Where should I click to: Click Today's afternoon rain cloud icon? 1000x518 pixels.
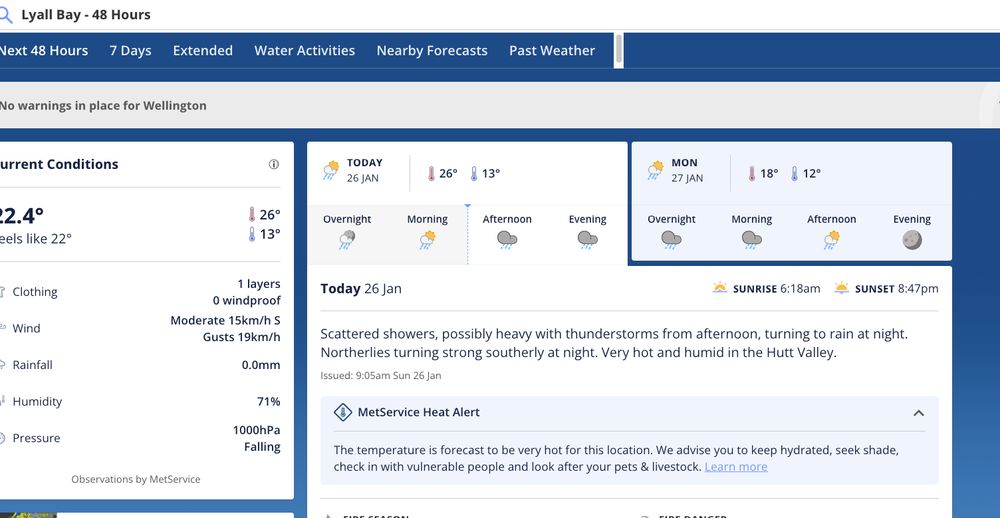[507, 240]
